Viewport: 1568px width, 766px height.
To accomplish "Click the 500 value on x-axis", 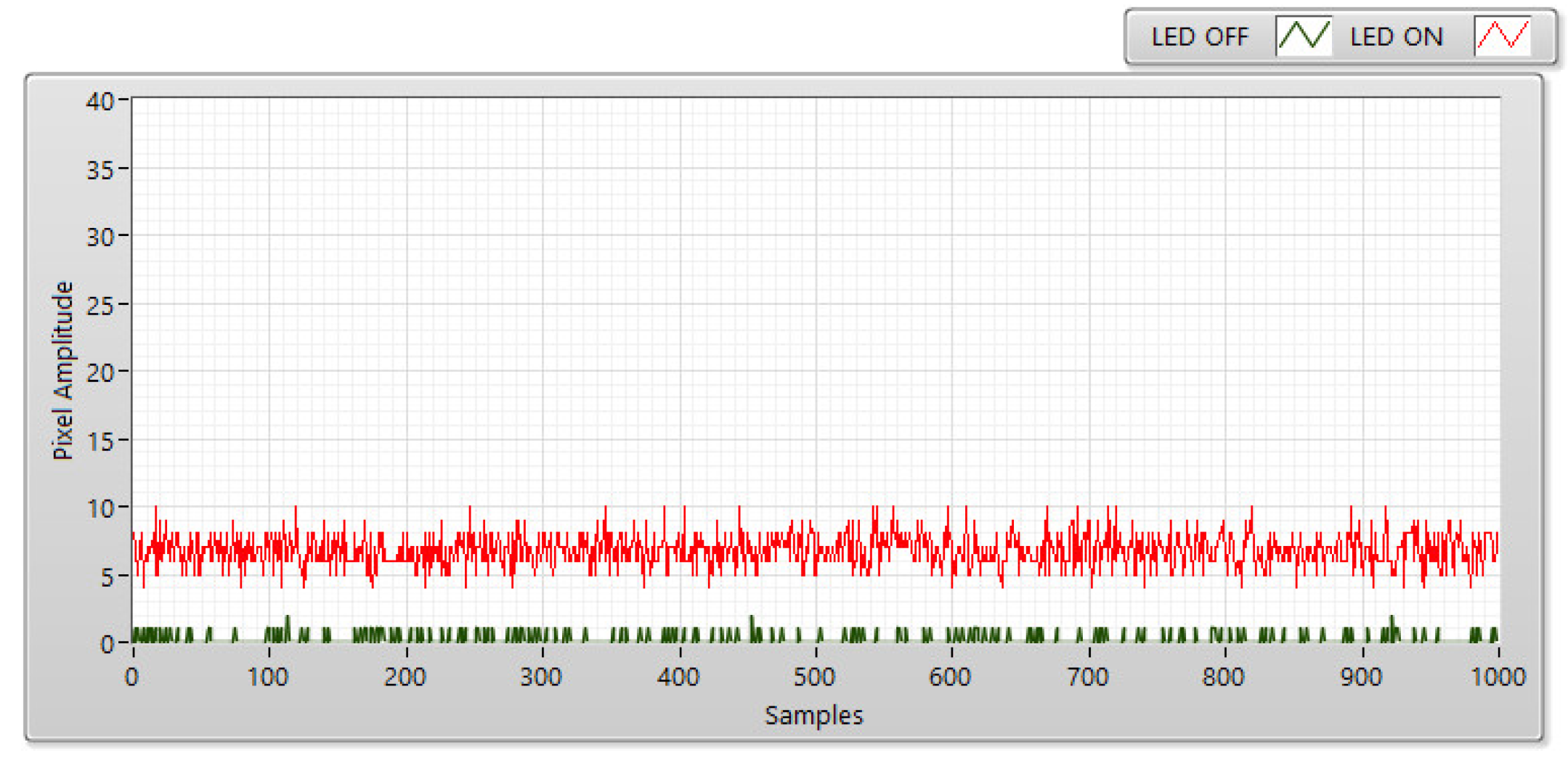I will coord(814,677).
